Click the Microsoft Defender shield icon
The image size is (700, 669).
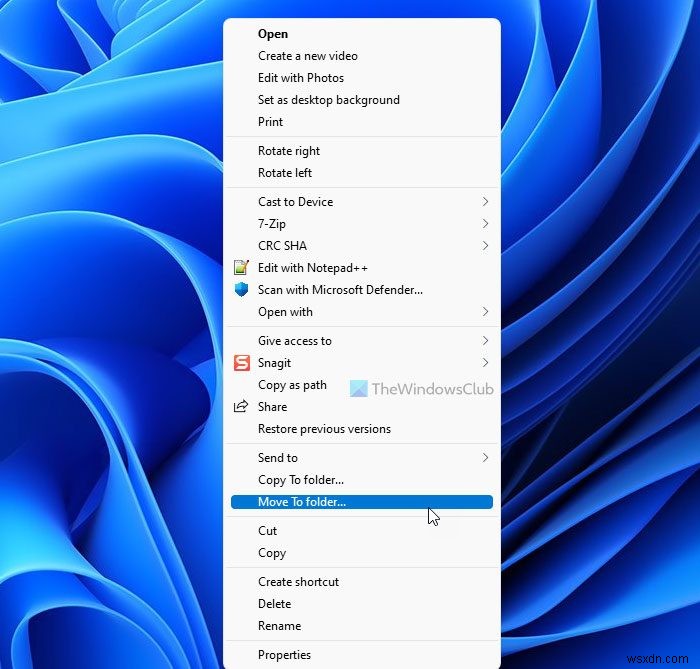(241, 289)
